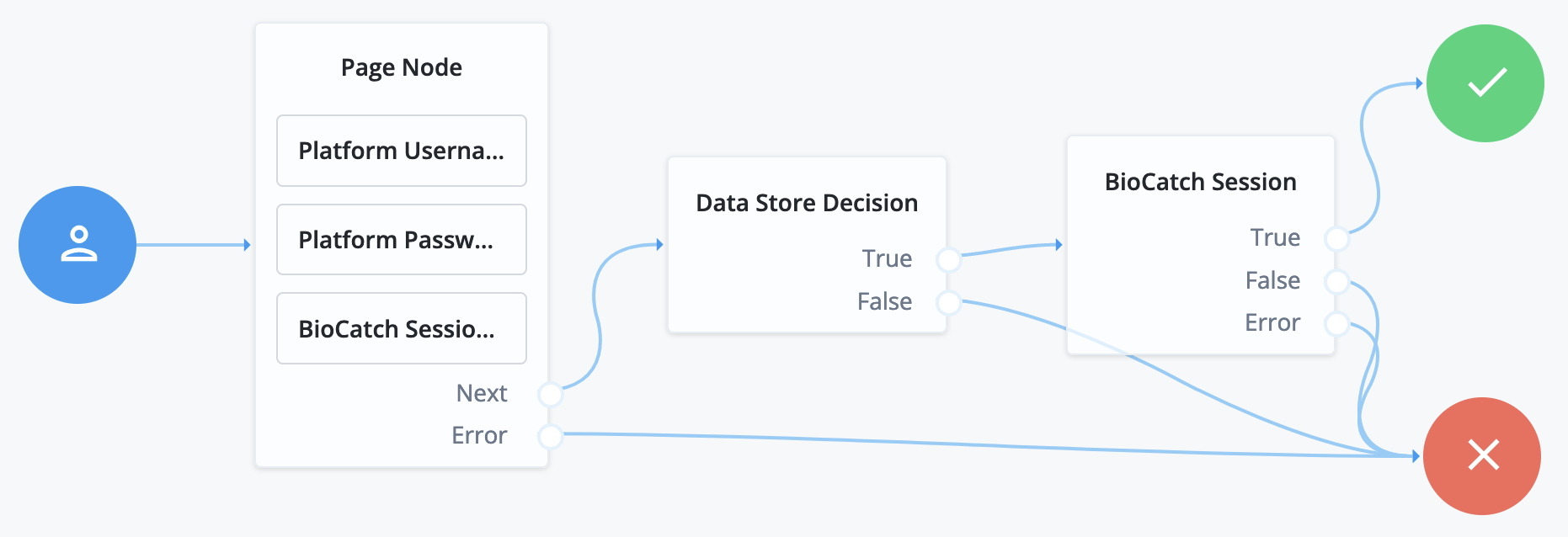Click the Next outcome label on Page Node
The width and height of the screenshot is (1568, 537).
482,393
